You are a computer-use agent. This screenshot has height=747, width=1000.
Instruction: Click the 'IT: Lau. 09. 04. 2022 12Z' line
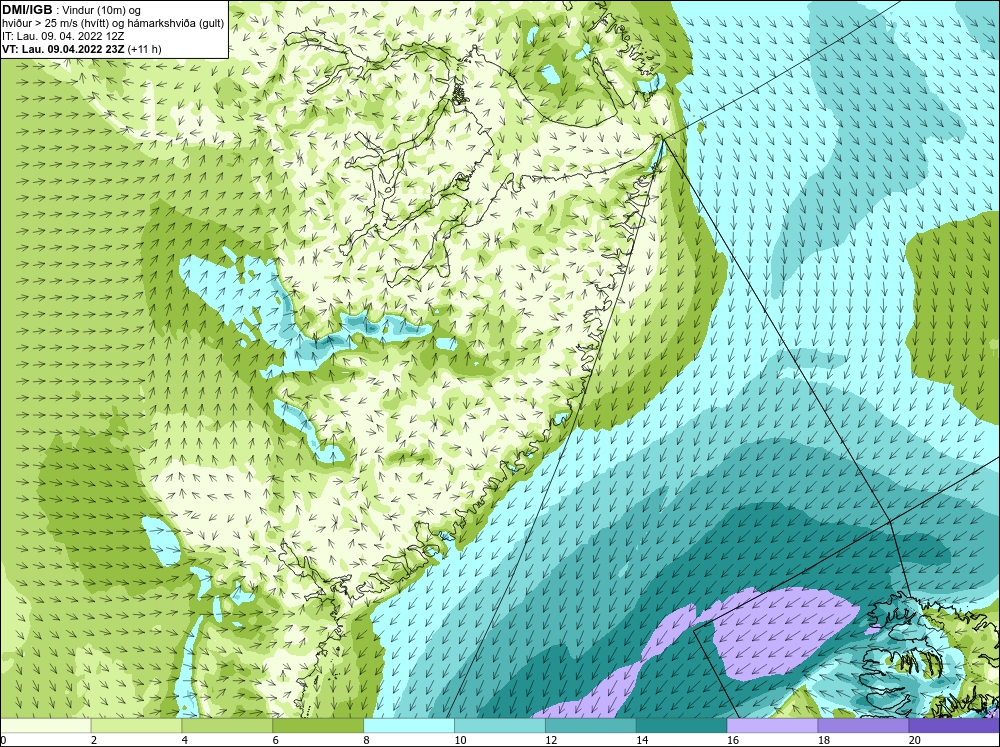pos(63,36)
